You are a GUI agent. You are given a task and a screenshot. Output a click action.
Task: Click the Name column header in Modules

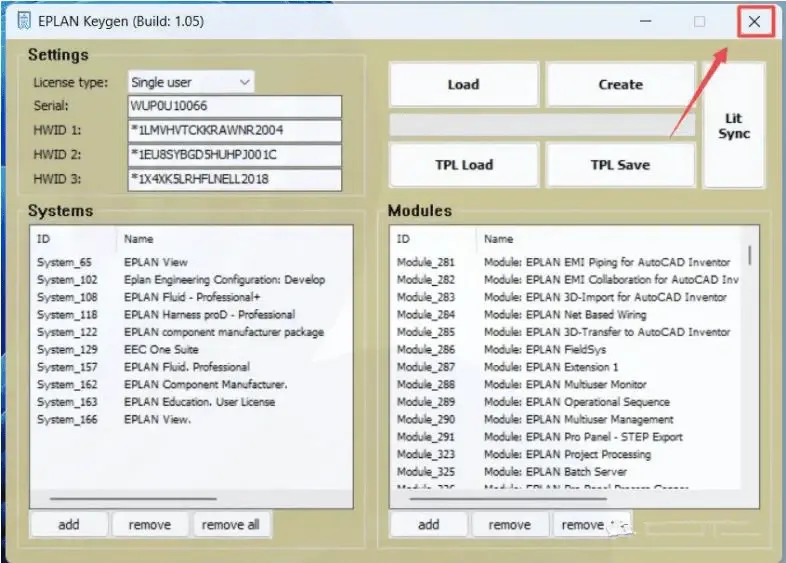pos(609,239)
